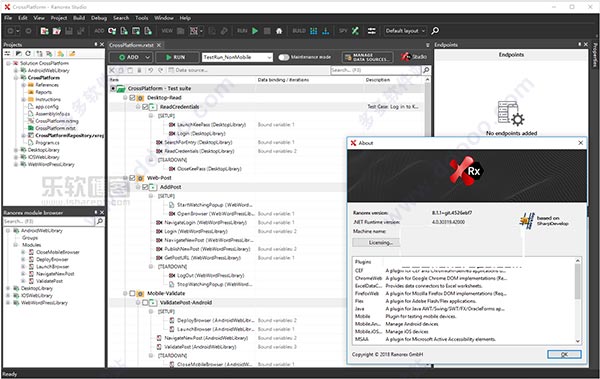
Task: Click the view toggle icon with dropdown
Action: tap(196, 31)
